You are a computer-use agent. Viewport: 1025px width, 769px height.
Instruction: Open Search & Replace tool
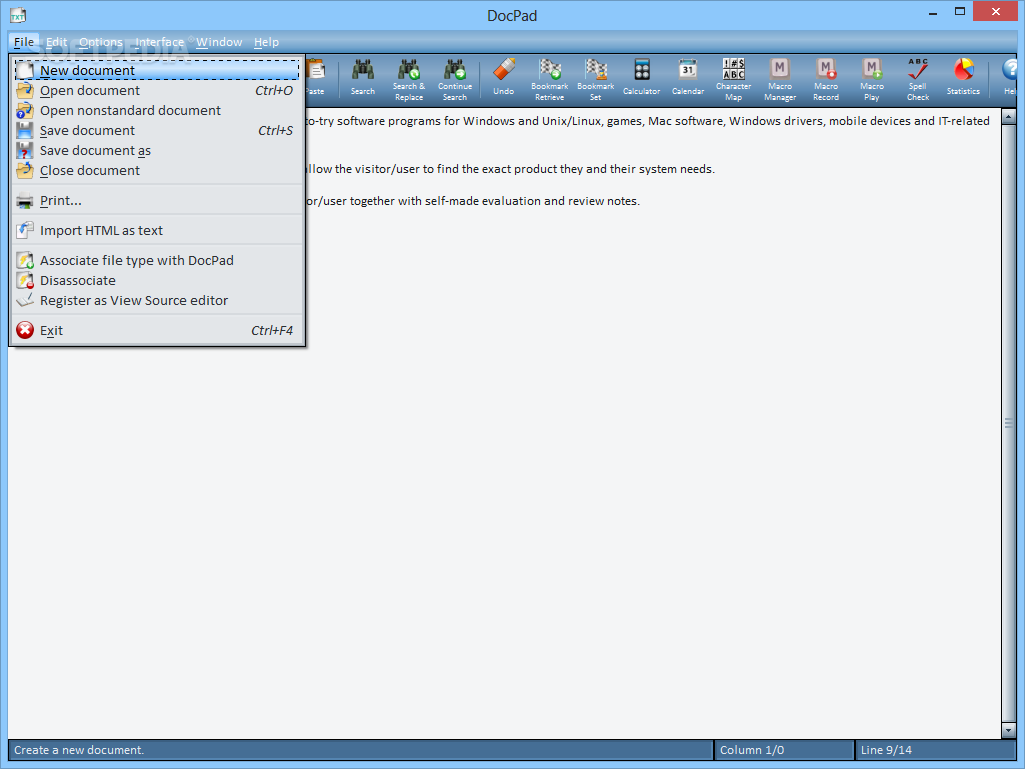[409, 80]
